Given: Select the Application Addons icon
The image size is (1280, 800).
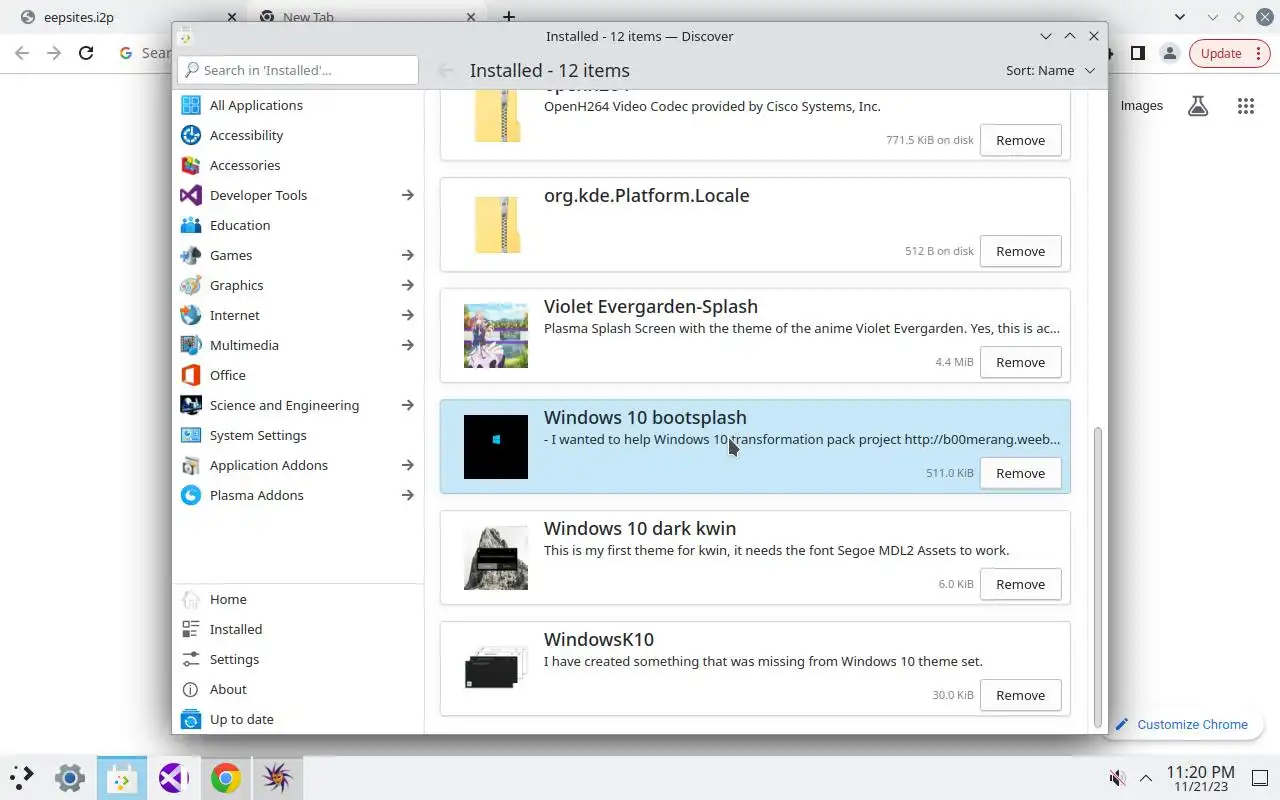Looking at the screenshot, I should [x=191, y=465].
